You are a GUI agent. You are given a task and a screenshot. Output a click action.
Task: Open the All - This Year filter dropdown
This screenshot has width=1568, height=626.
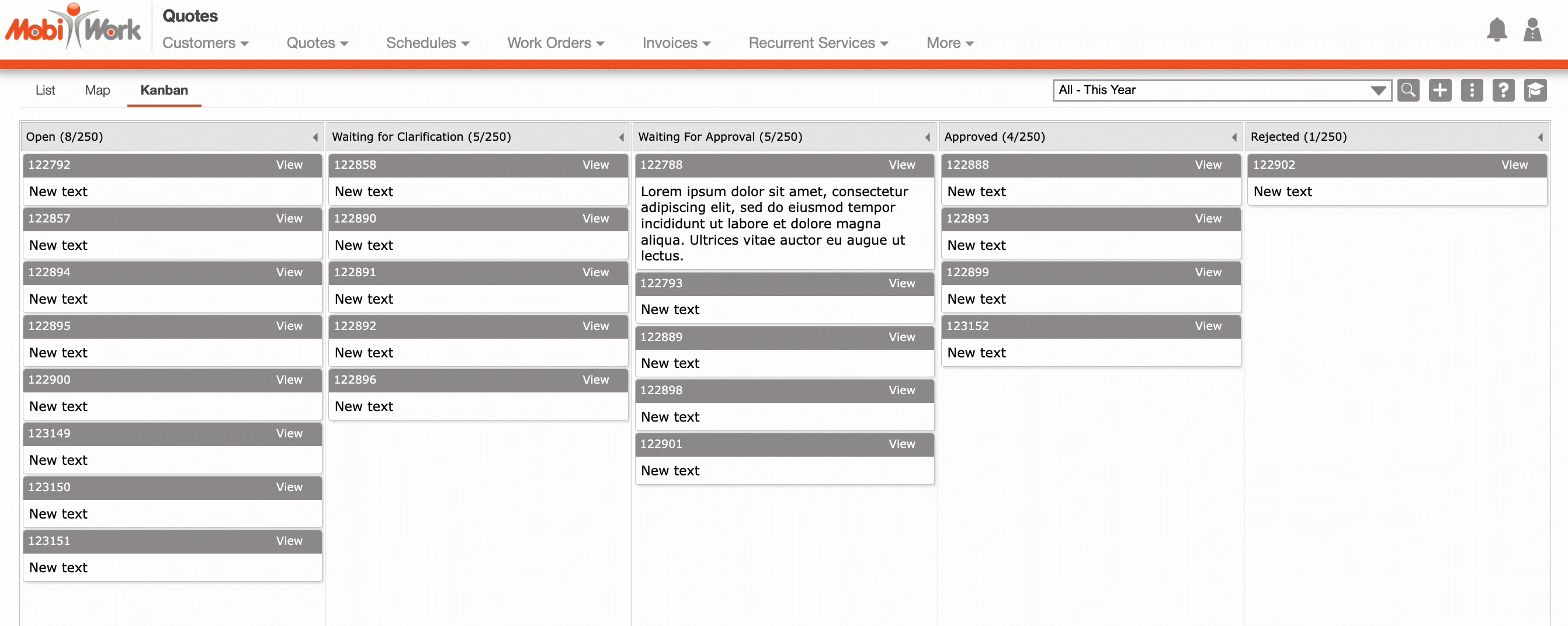point(1222,90)
